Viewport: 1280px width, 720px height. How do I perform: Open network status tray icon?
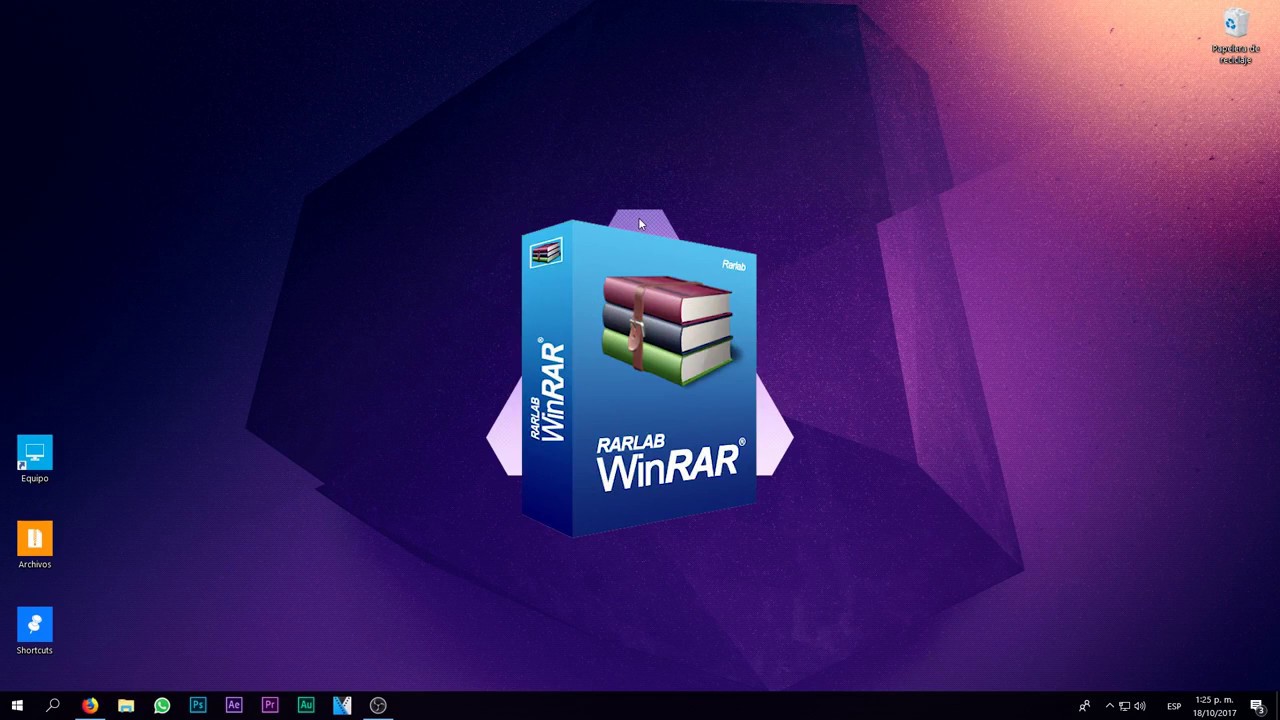[x=1124, y=706]
